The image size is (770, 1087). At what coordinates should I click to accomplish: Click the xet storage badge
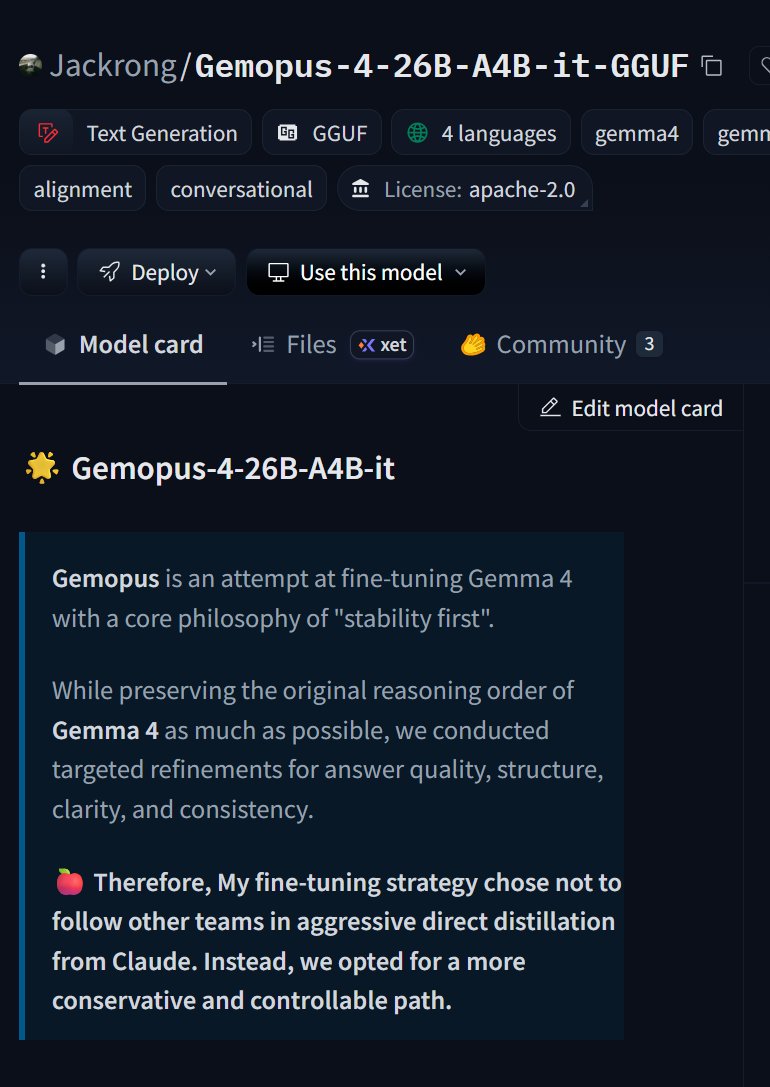(382, 345)
